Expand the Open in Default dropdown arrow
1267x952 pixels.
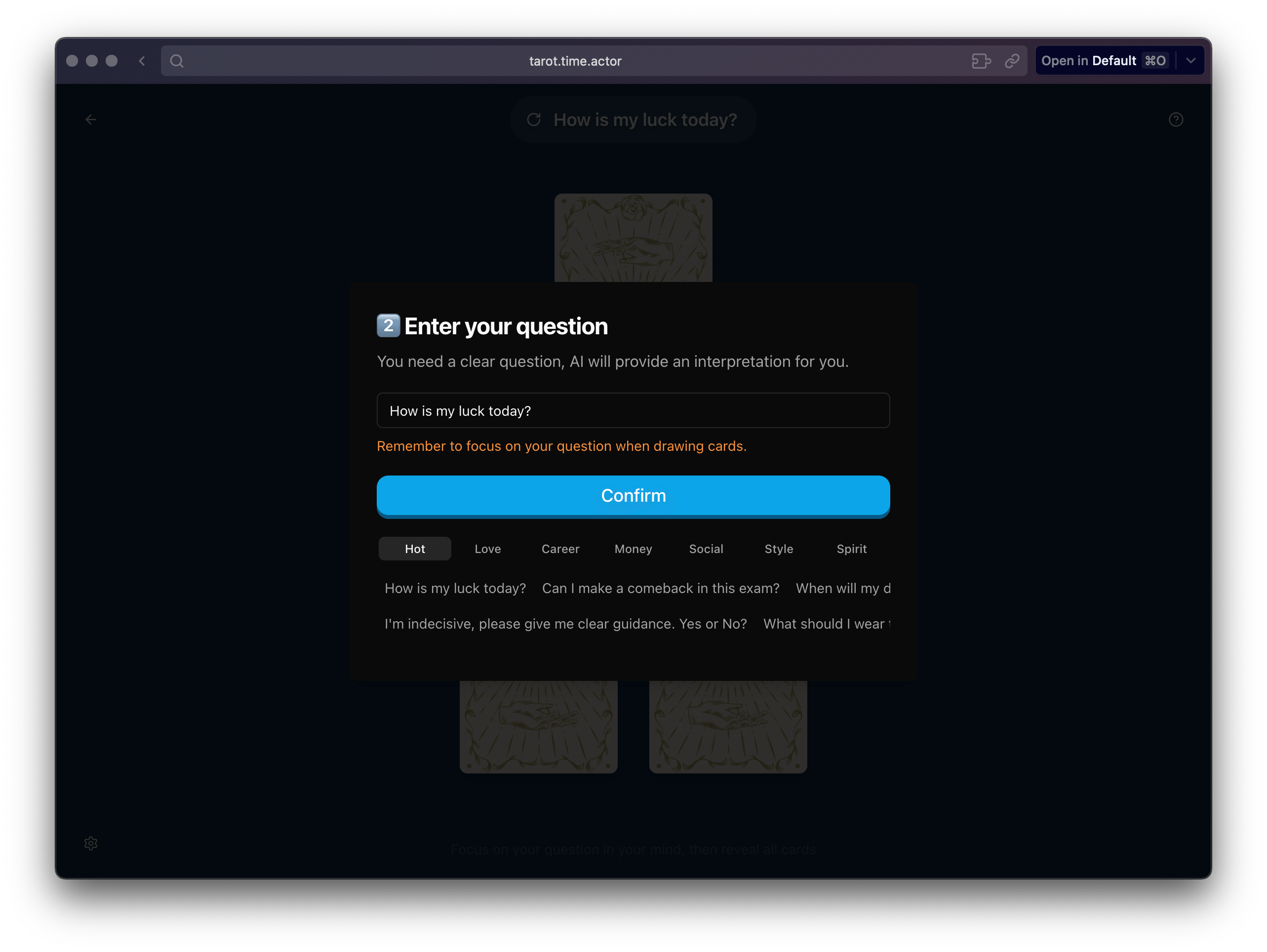pos(1191,61)
